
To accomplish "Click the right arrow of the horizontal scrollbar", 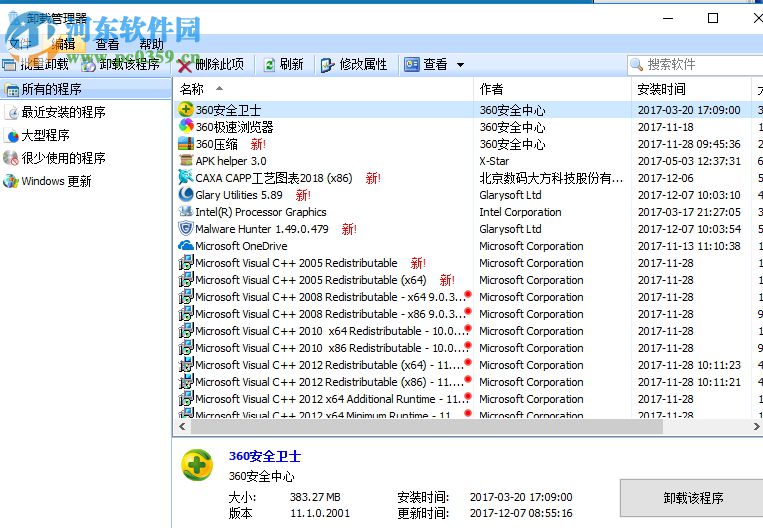I will pos(756,427).
